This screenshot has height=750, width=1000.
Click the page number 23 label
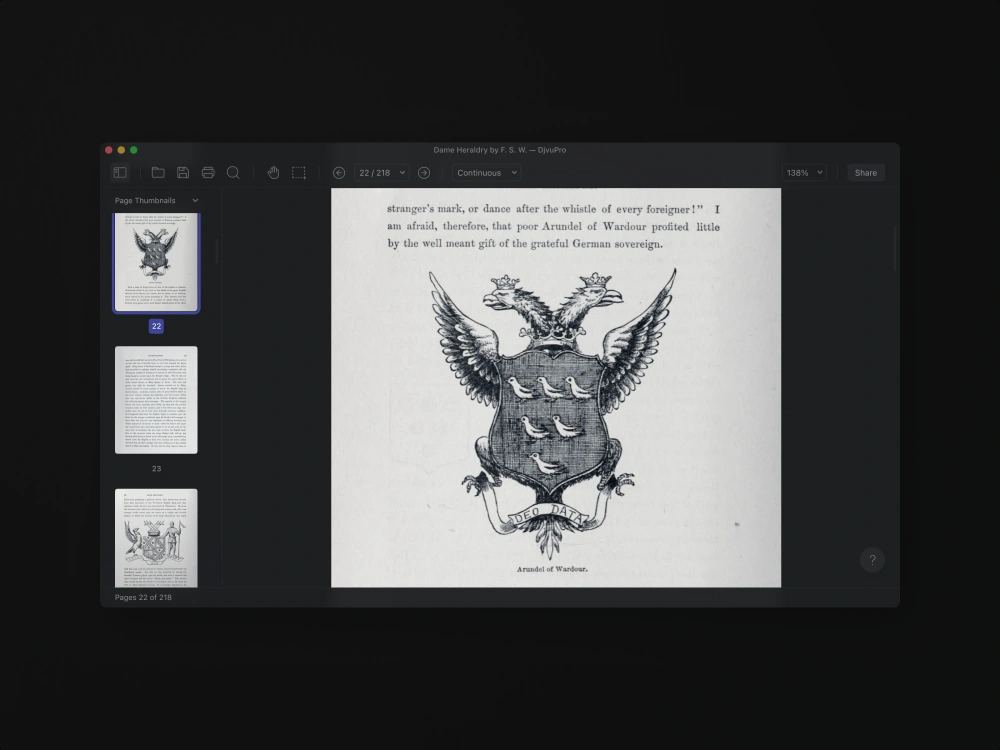156,469
